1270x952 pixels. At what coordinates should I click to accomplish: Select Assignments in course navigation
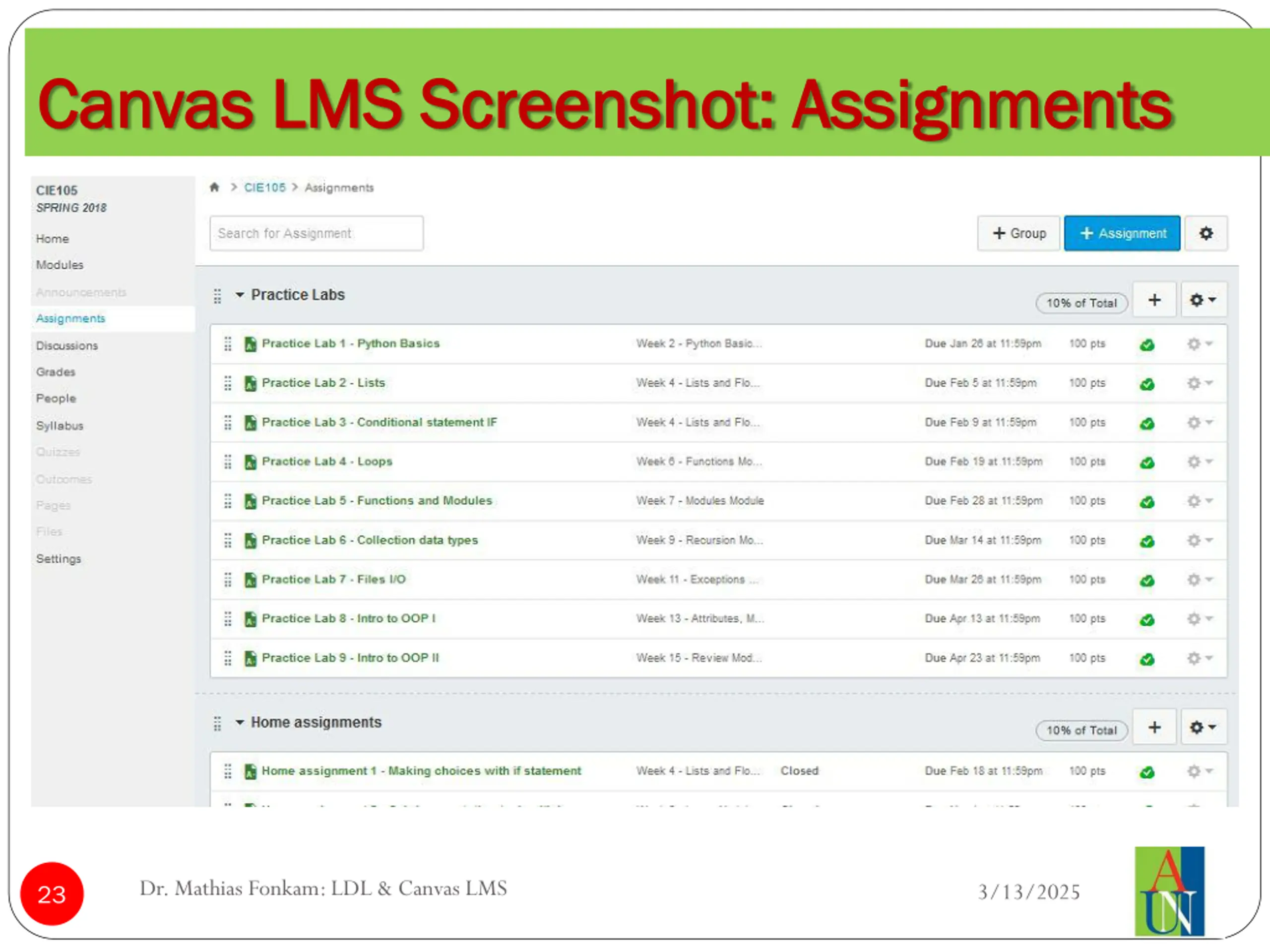[x=70, y=318]
